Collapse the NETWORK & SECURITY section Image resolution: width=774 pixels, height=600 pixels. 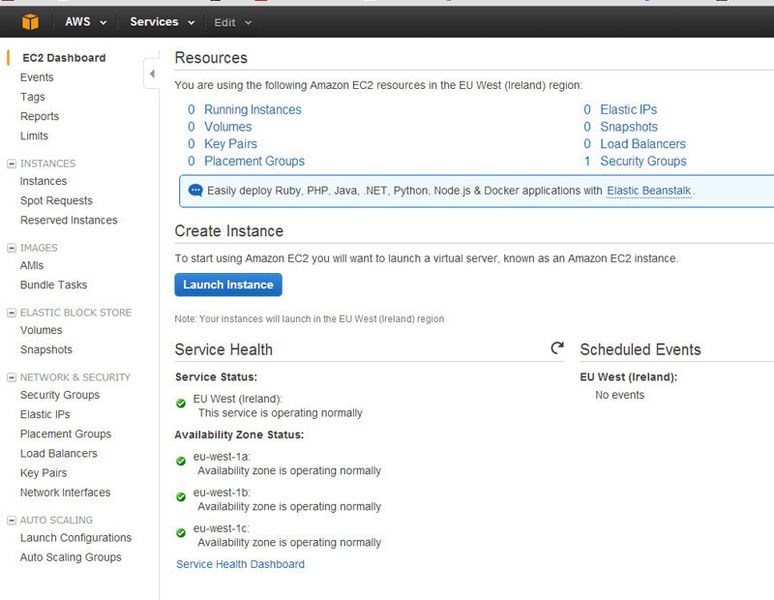[11, 377]
